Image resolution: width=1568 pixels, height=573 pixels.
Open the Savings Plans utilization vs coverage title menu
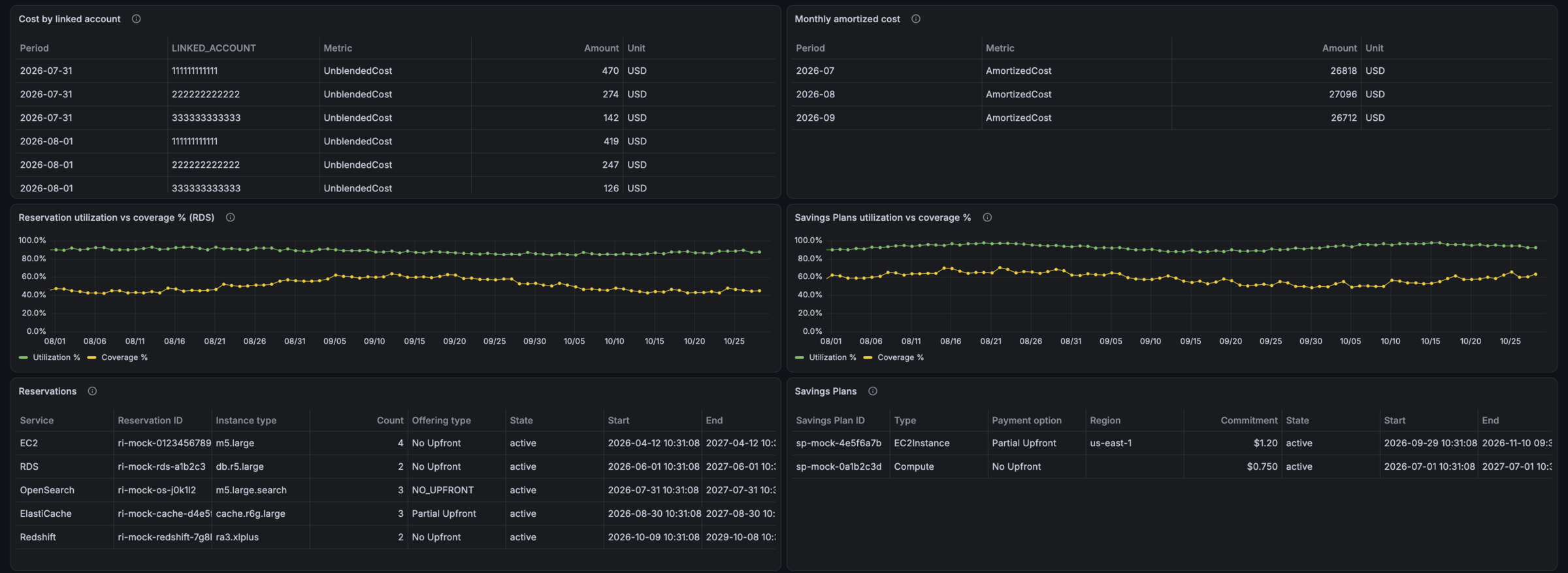(x=883, y=218)
